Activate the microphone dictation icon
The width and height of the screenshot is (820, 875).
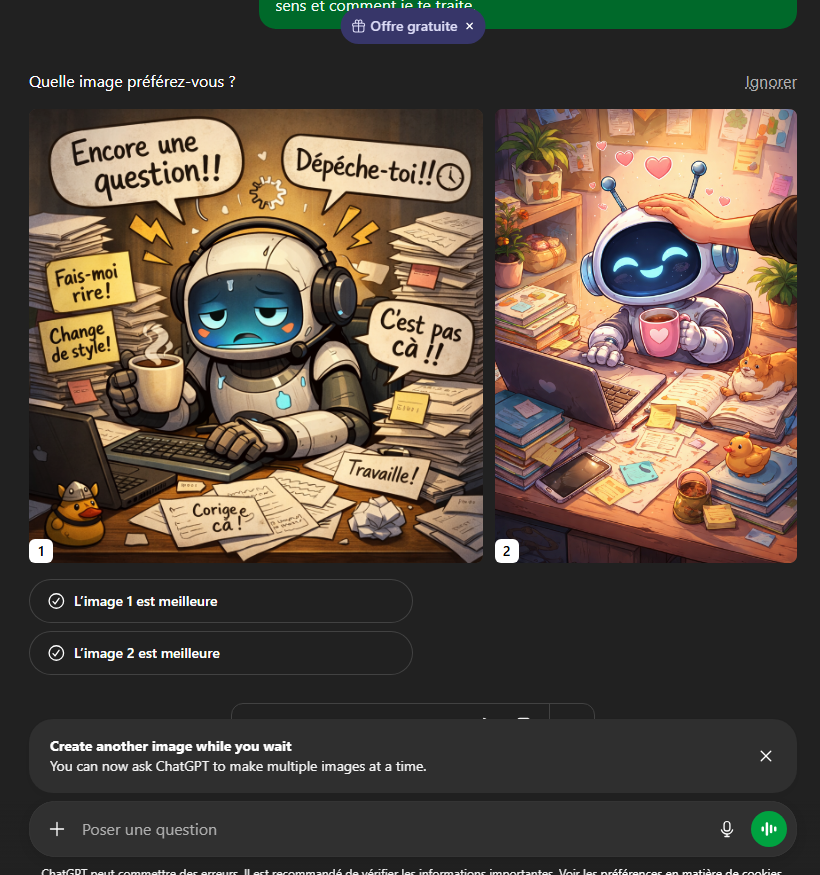727,829
